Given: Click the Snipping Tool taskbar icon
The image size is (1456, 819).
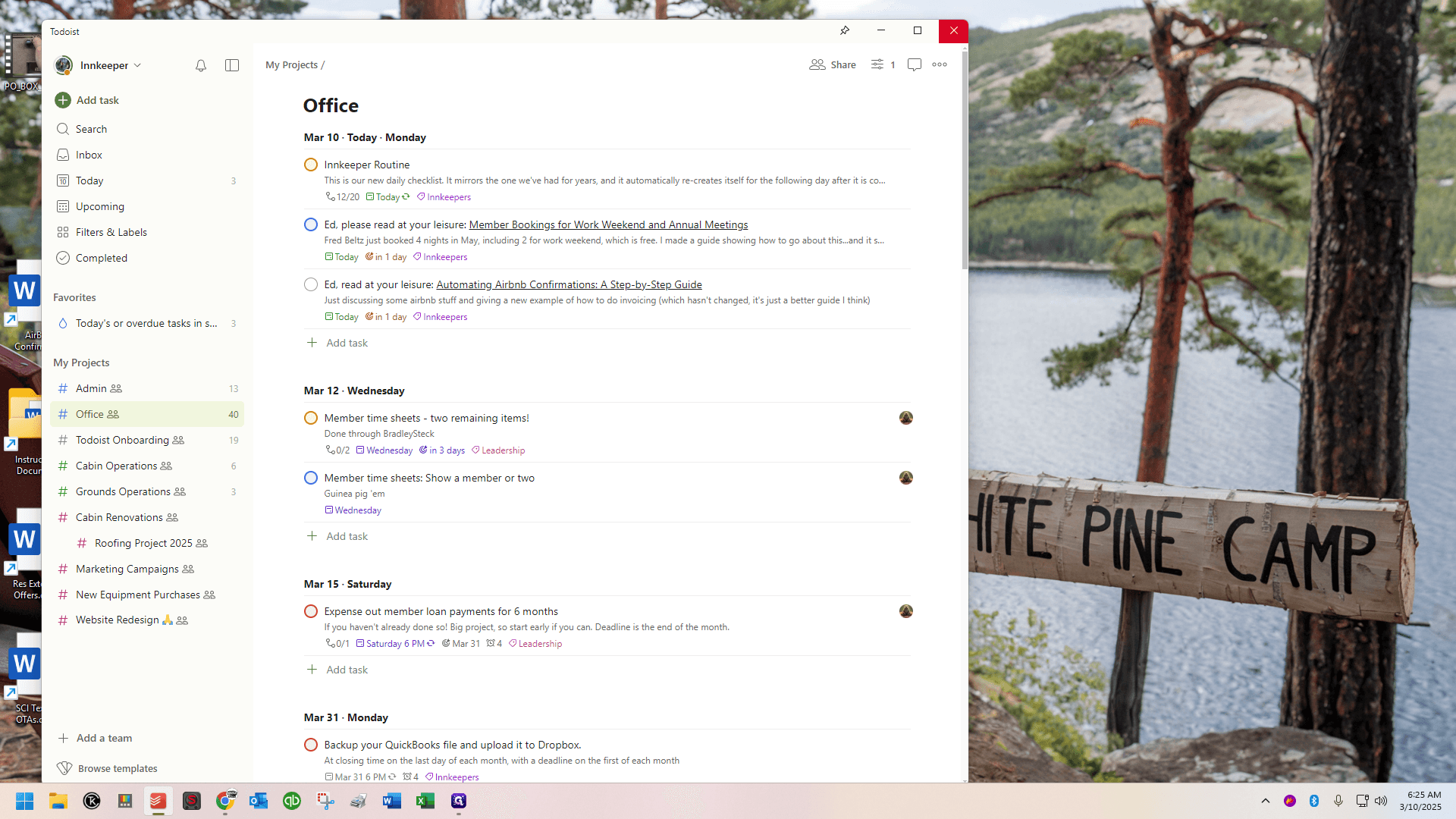Looking at the screenshot, I should click(x=325, y=801).
